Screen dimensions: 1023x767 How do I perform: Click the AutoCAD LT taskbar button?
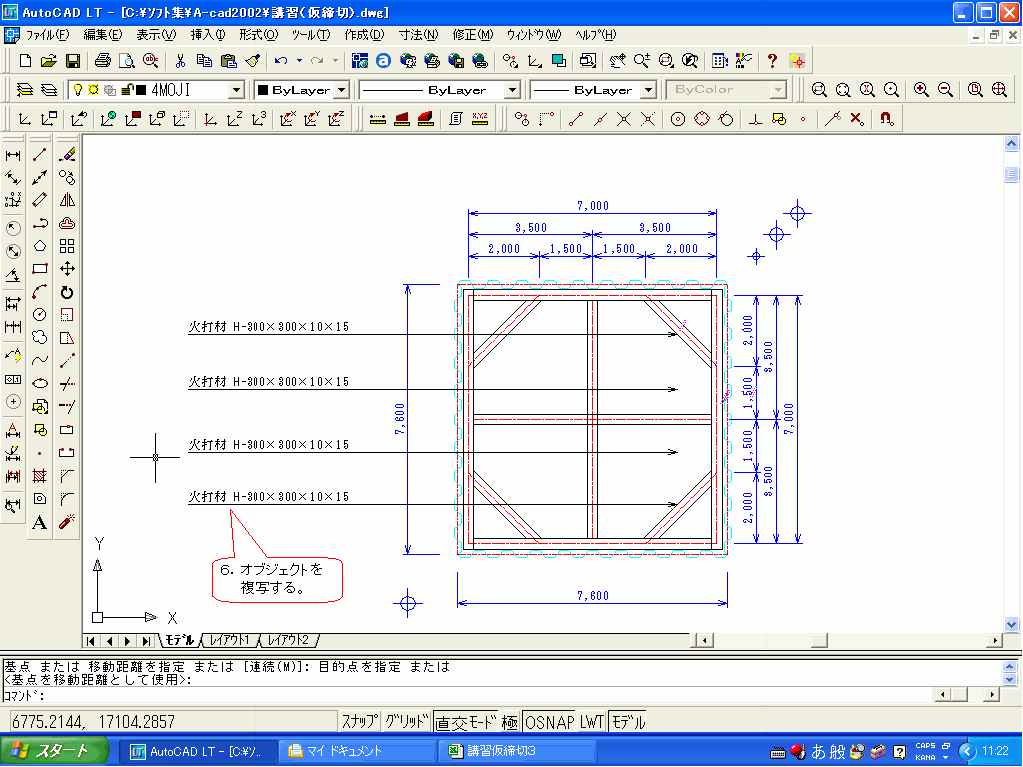(198, 752)
